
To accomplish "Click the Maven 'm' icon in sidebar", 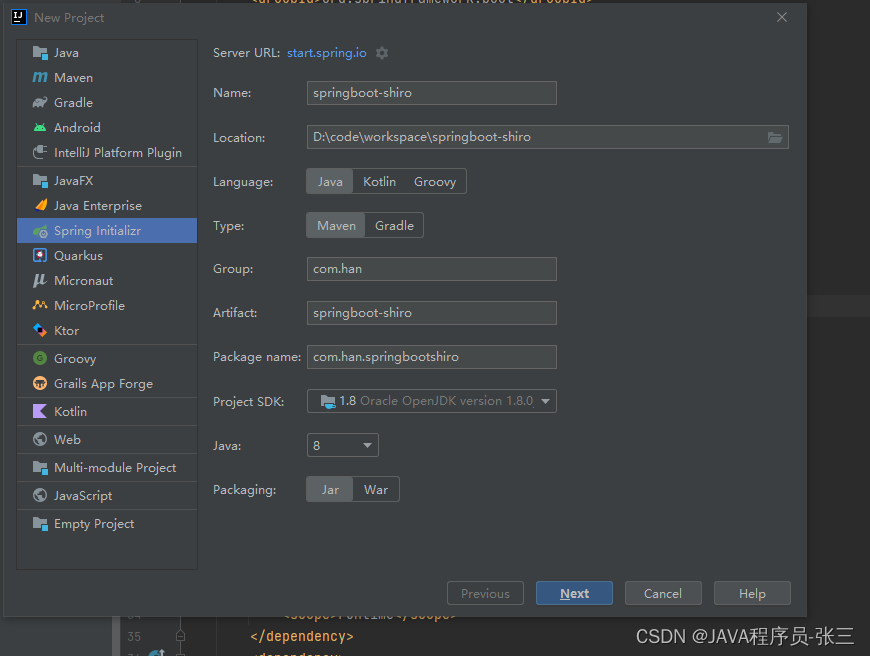I will [40, 78].
